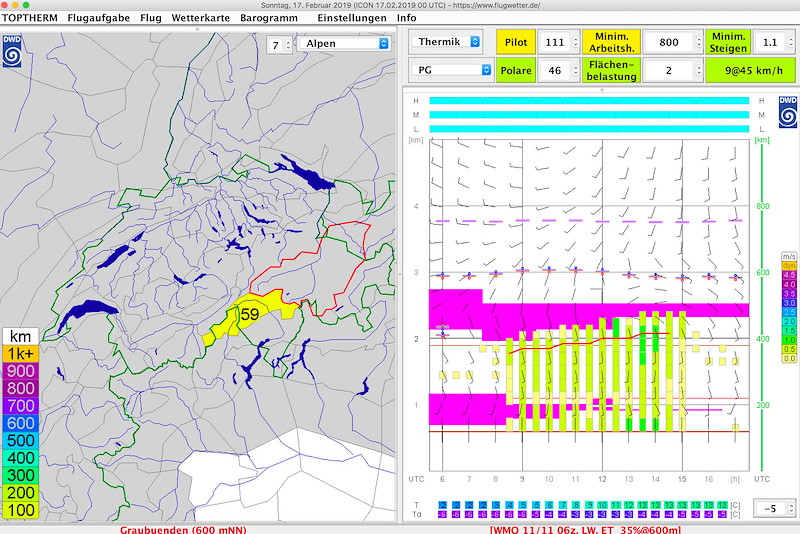
Task: Open the Wetterkarte menu
Action: 201,18
